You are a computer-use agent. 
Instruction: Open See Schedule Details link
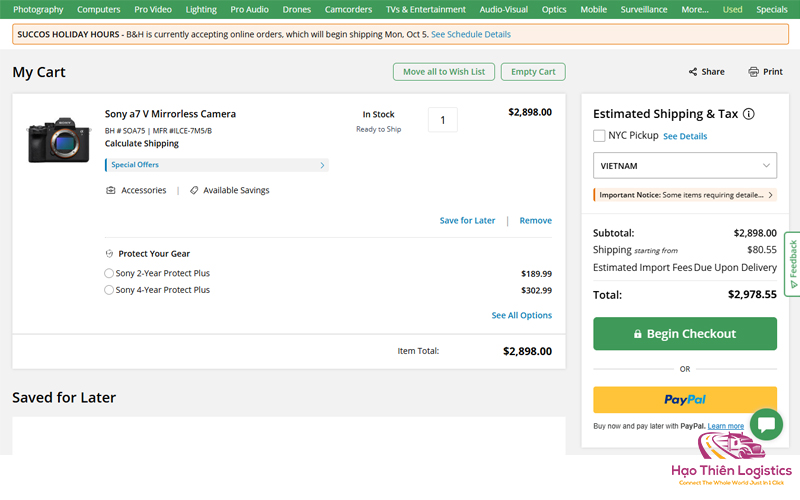click(x=470, y=34)
